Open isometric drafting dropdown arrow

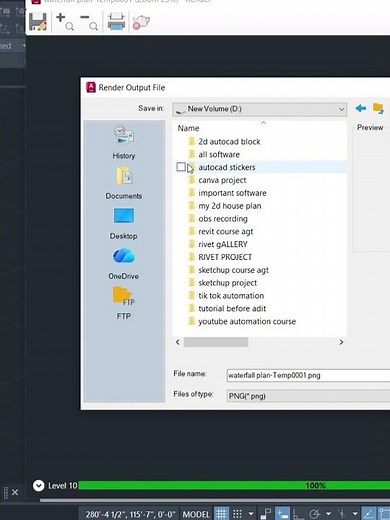pyautogui.click(x=355, y=514)
